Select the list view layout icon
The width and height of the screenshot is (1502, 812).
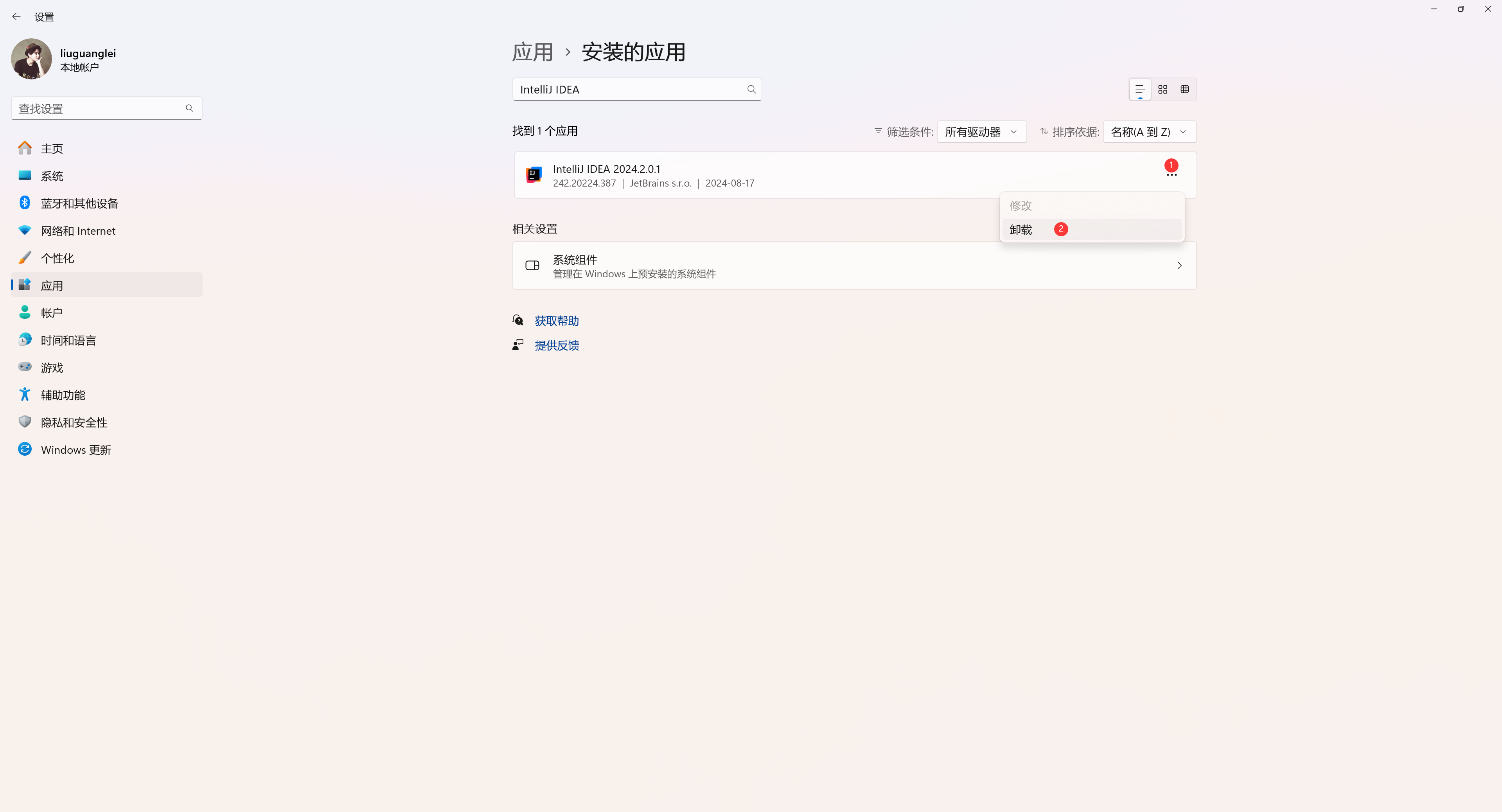point(1140,89)
